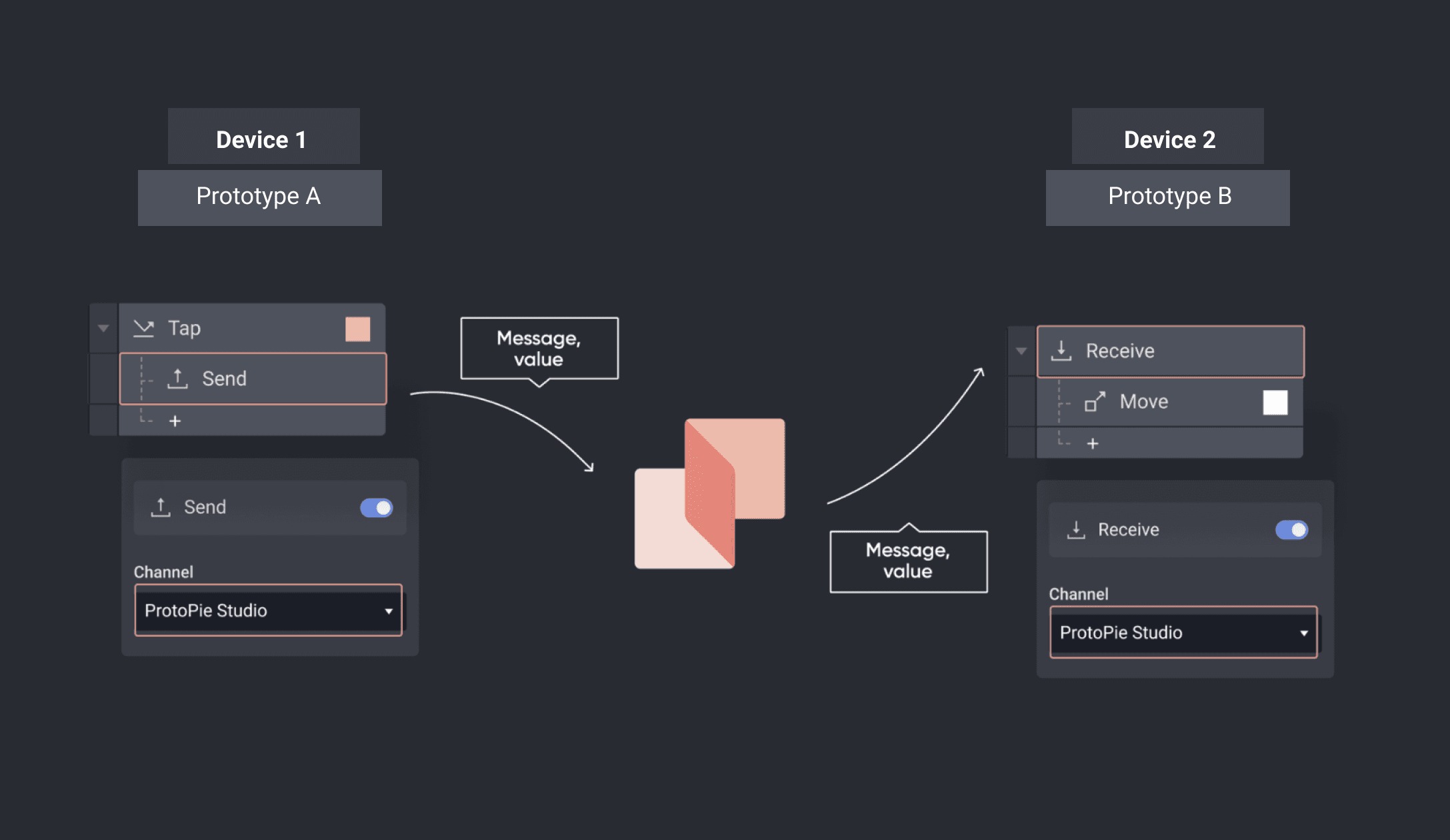The height and width of the screenshot is (840, 1450).
Task: Click the Device 1 label
Action: click(x=261, y=140)
